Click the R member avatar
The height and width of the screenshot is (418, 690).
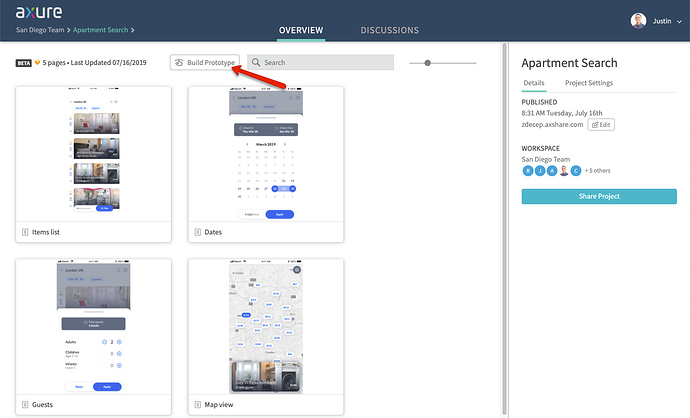tap(528, 171)
